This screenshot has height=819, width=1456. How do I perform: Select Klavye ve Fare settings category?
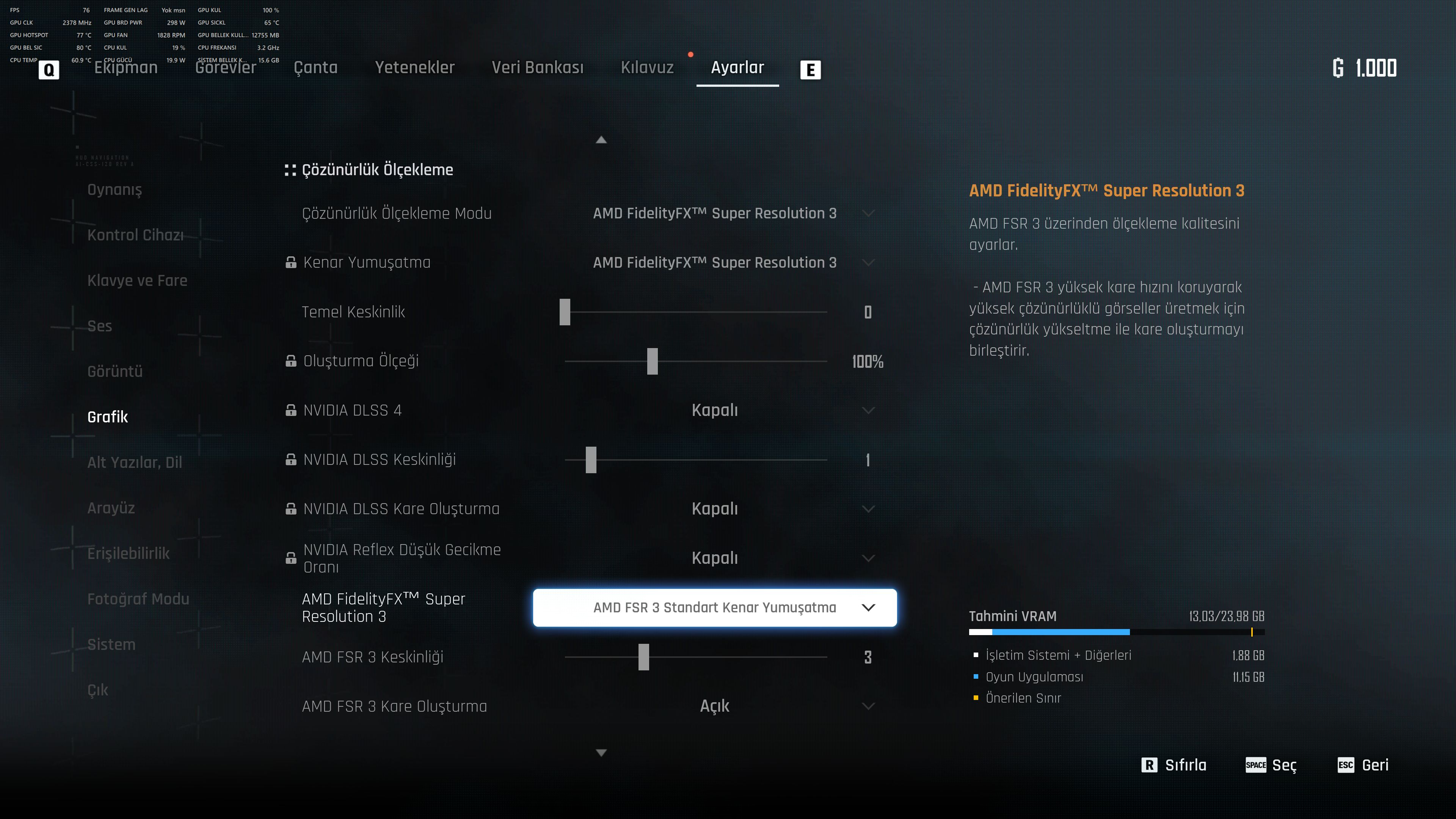pyautogui.click(x=137, y=280)
